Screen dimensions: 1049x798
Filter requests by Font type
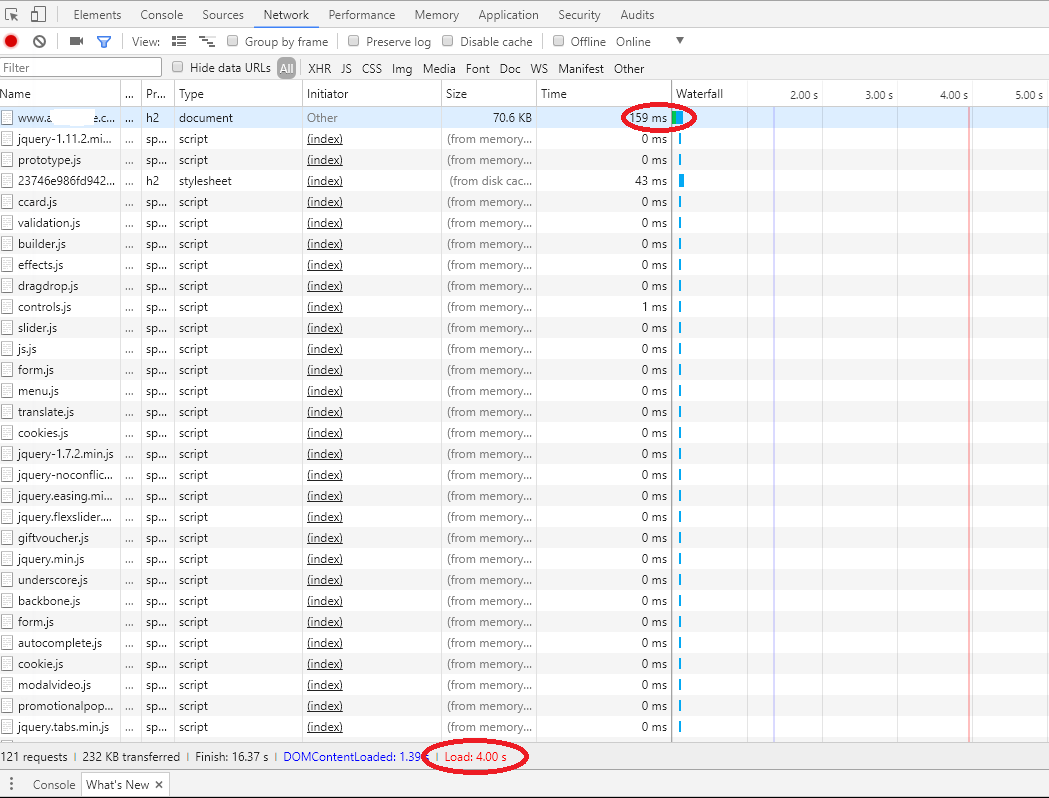pyautogui.click(x=478, y=68)
